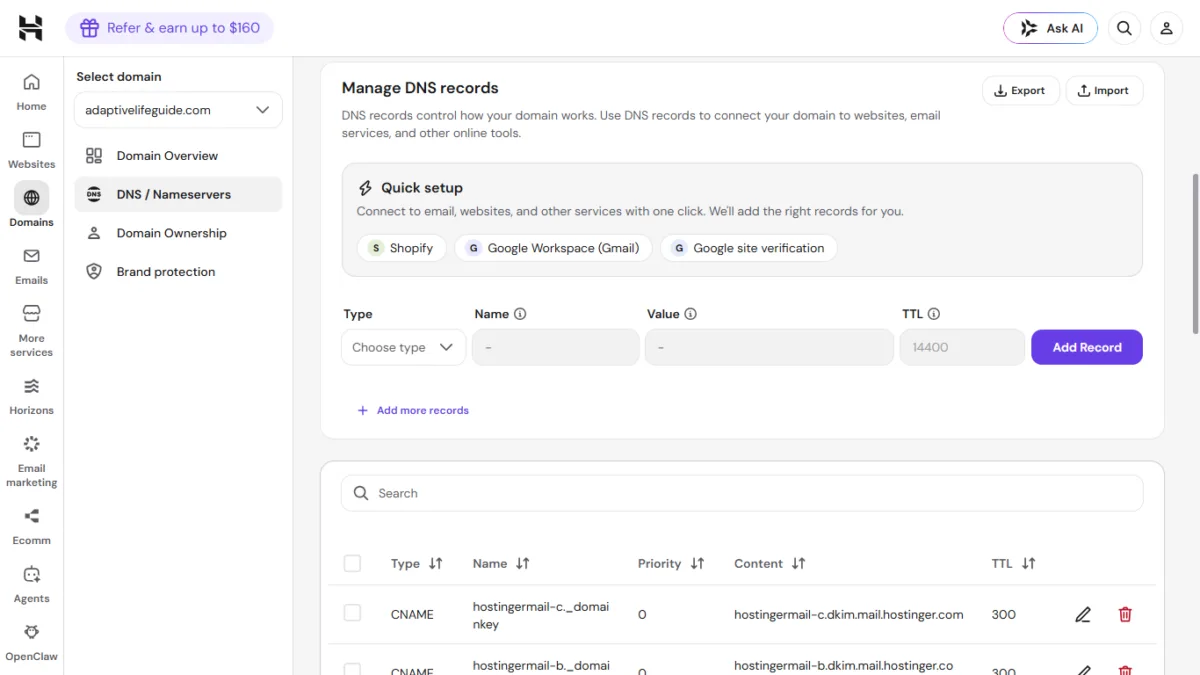Click the Export button
Image resolution: width=1200 pixels, height=675 pixels.
point(1020,90)
